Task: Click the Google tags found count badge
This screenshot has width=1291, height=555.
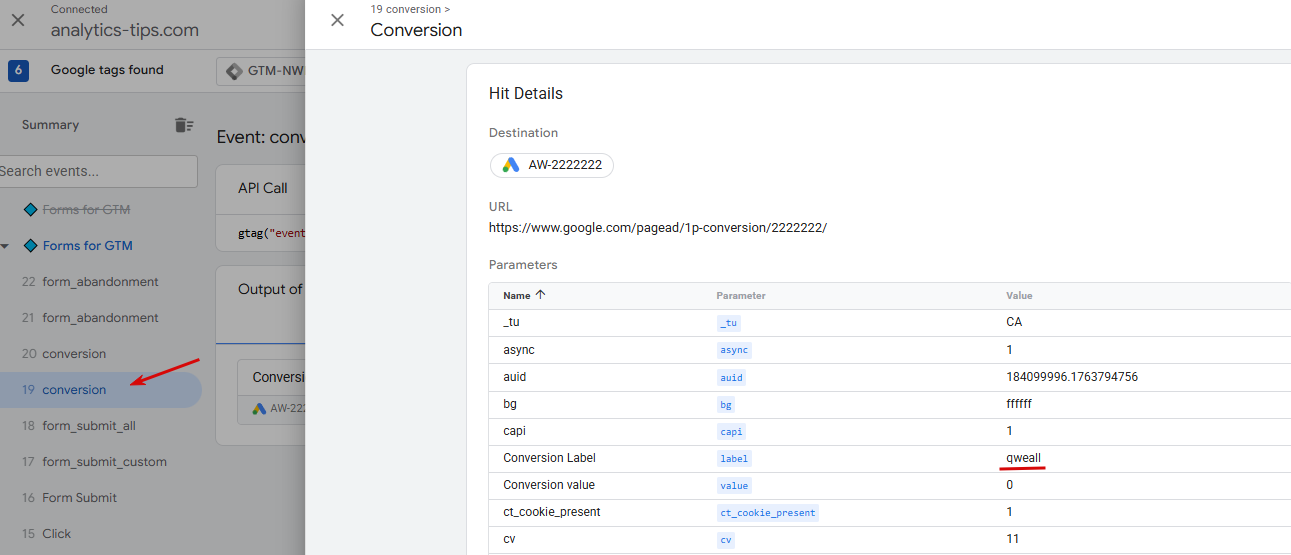Action: [x=18, y=70]
